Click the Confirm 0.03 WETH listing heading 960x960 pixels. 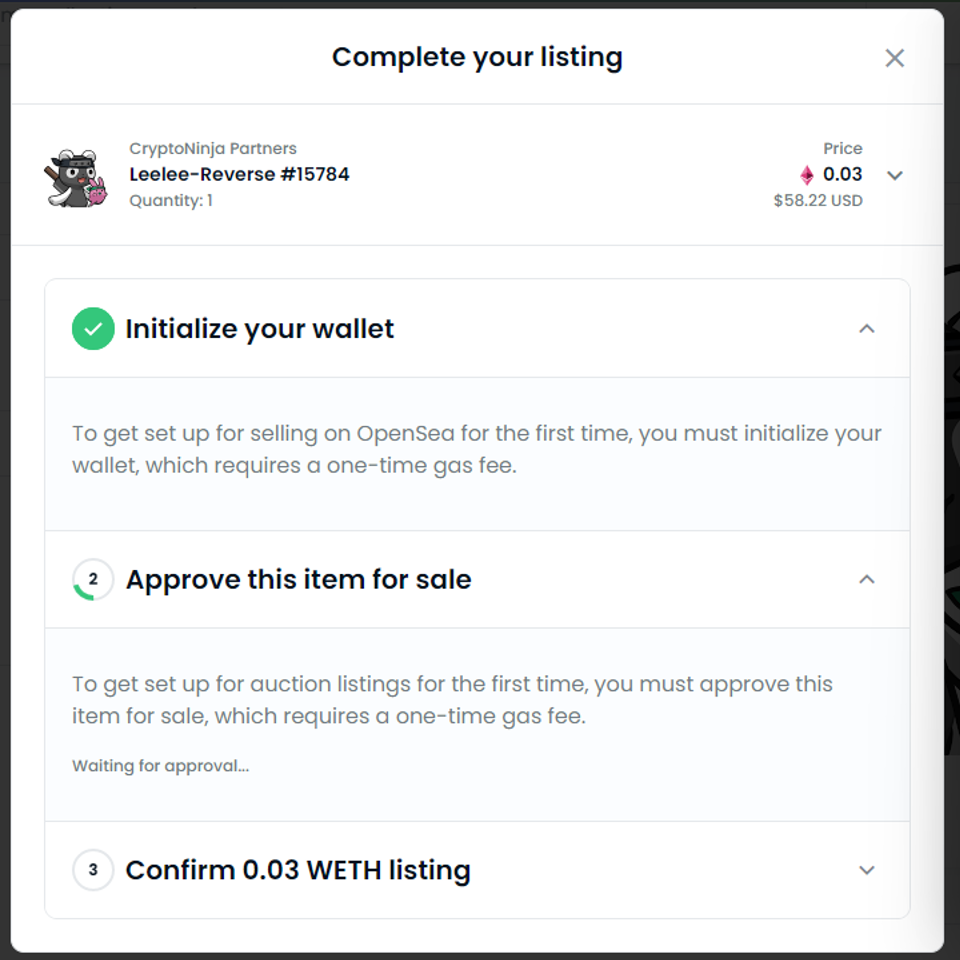coord(298,870)
